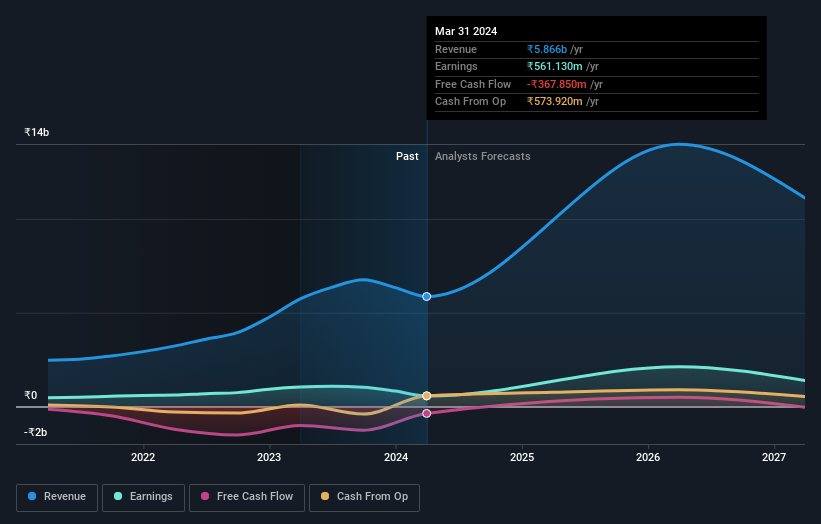The image size is (821, 524).
Task: Click the -₹2b y-axis label
Action: tap(36, 432)
